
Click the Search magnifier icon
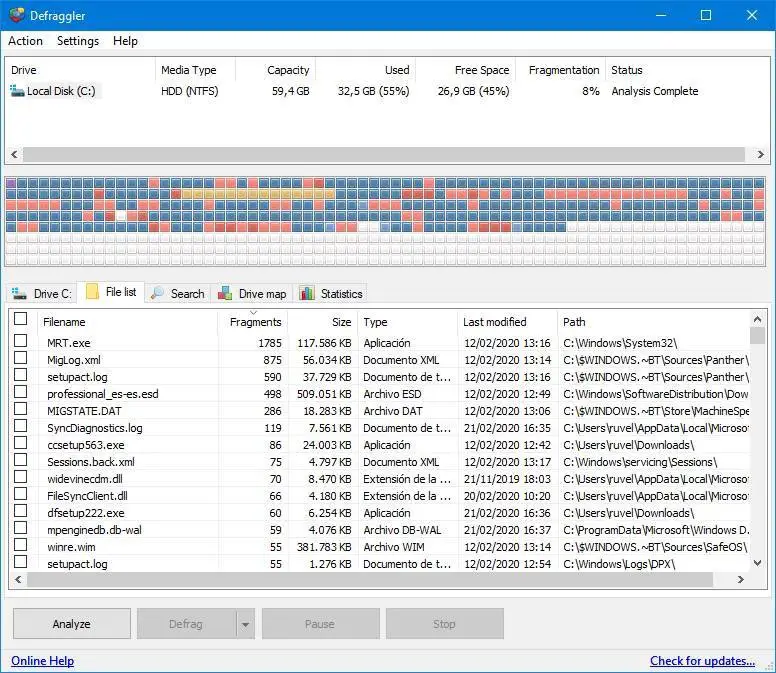click(x=157, y=293)
